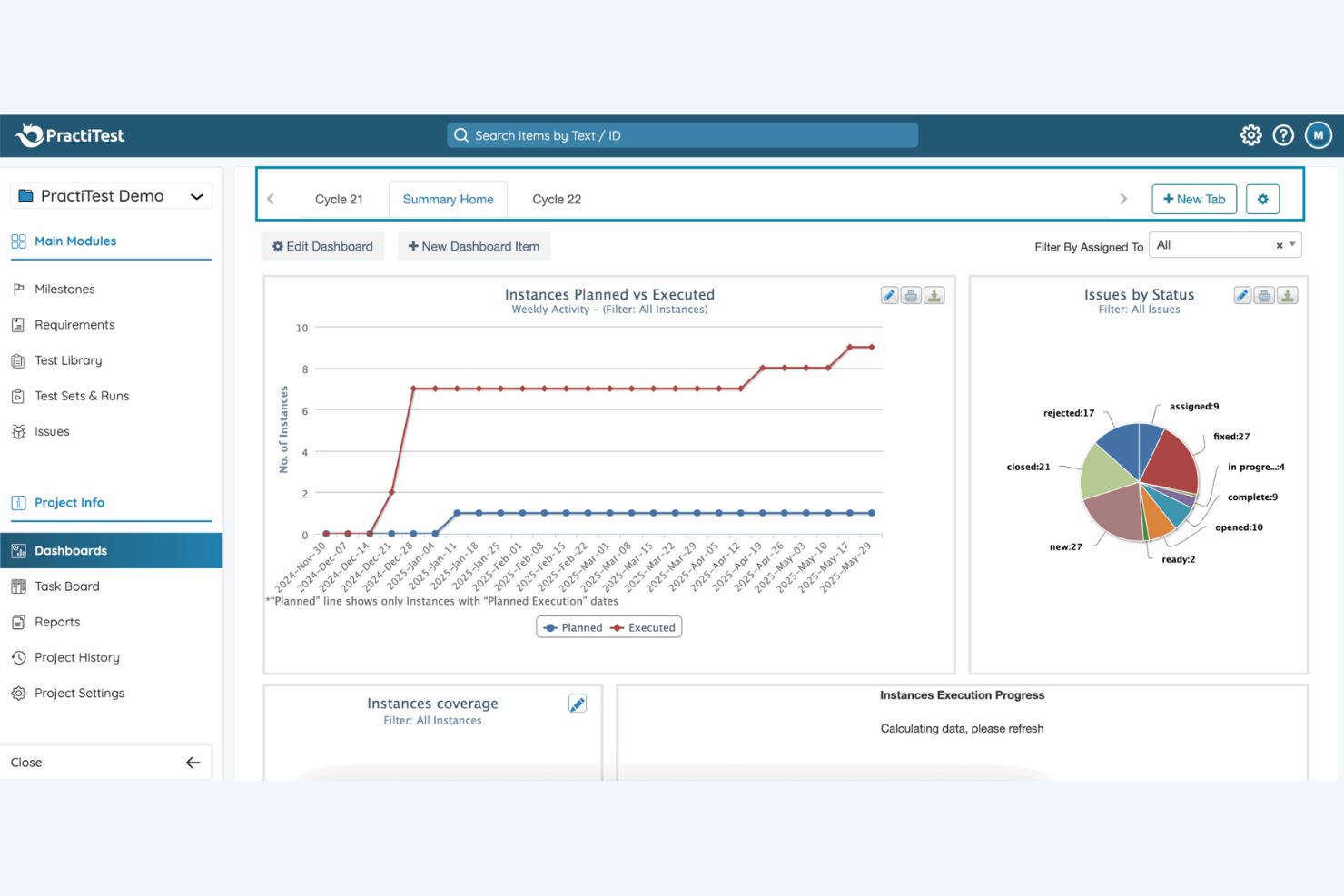View Project History
Viewport: 1344px width, 896px height.
click(76, 657)
